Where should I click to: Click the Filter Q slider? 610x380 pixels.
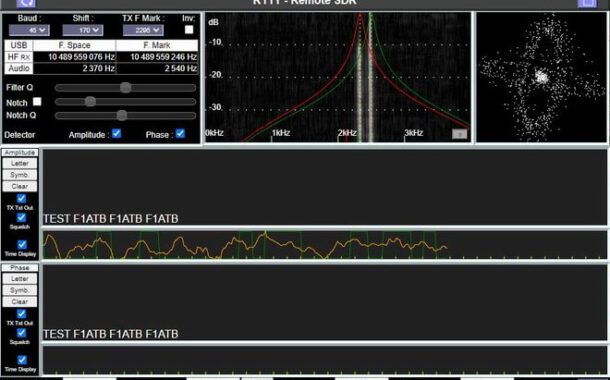coord(125,88)
